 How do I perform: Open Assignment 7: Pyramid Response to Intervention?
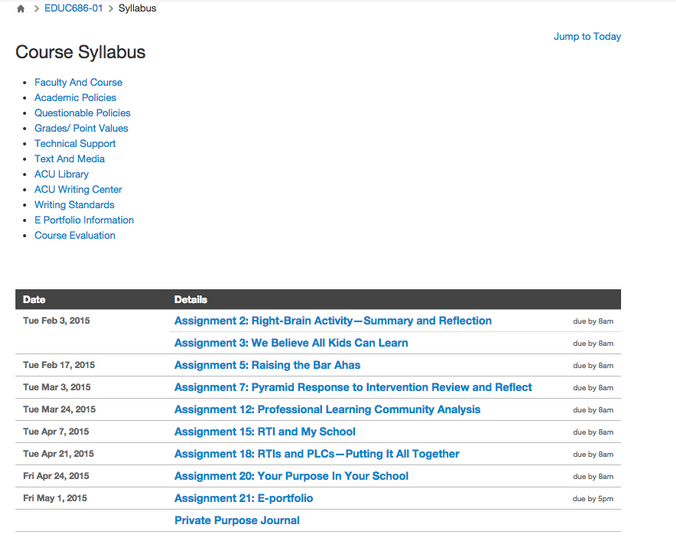[353, 387]
